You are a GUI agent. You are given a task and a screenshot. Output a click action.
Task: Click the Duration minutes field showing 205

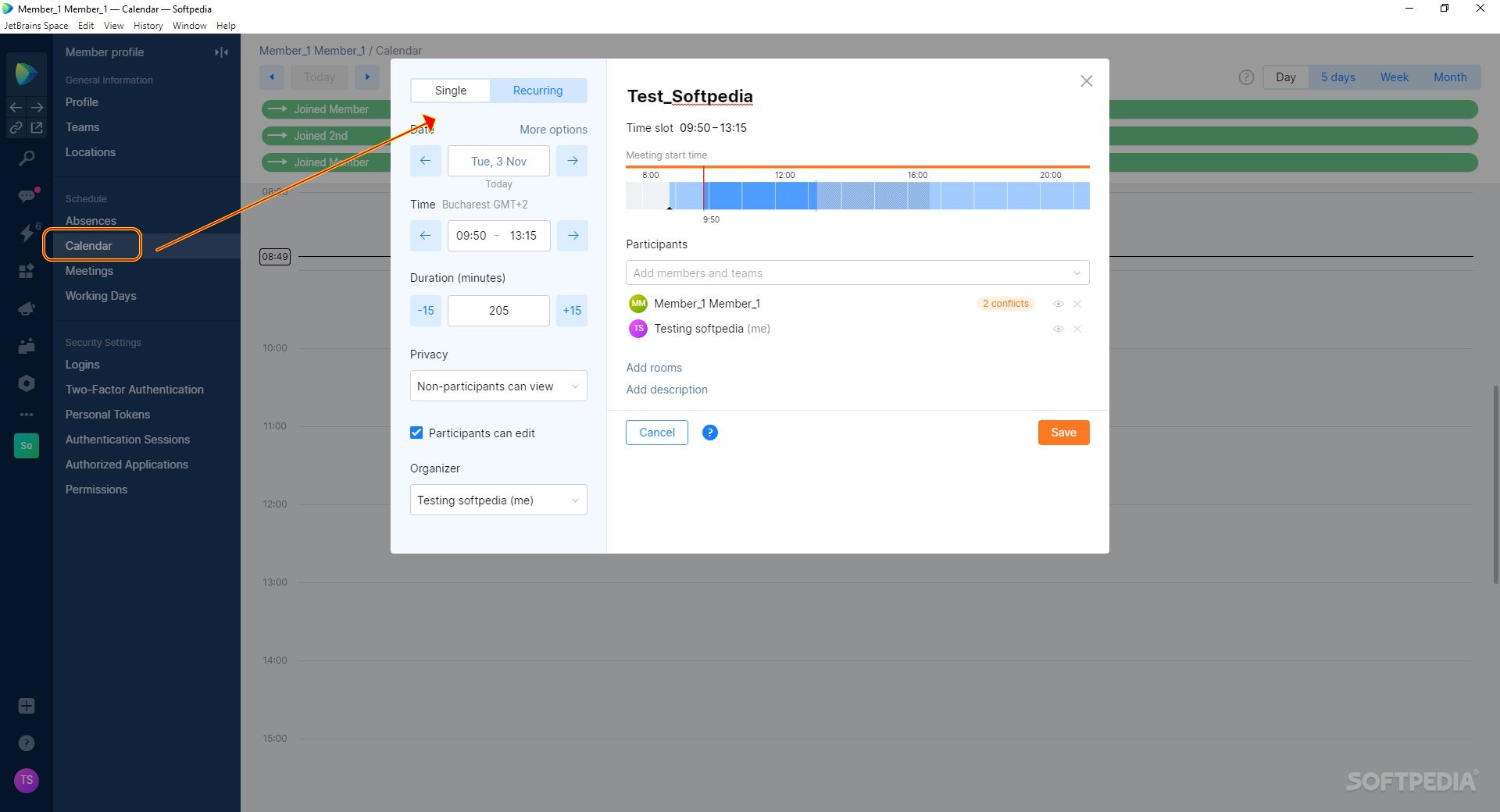point(498,311)
